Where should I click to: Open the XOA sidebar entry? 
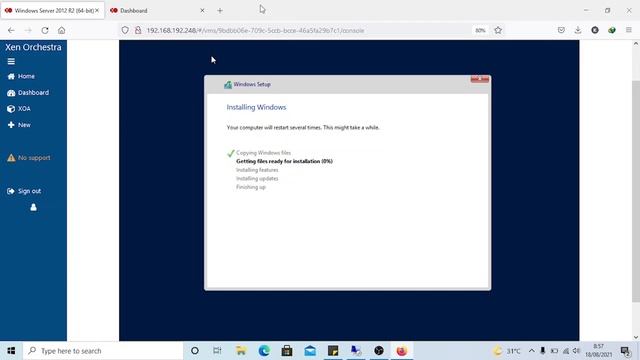coord(19,109)
